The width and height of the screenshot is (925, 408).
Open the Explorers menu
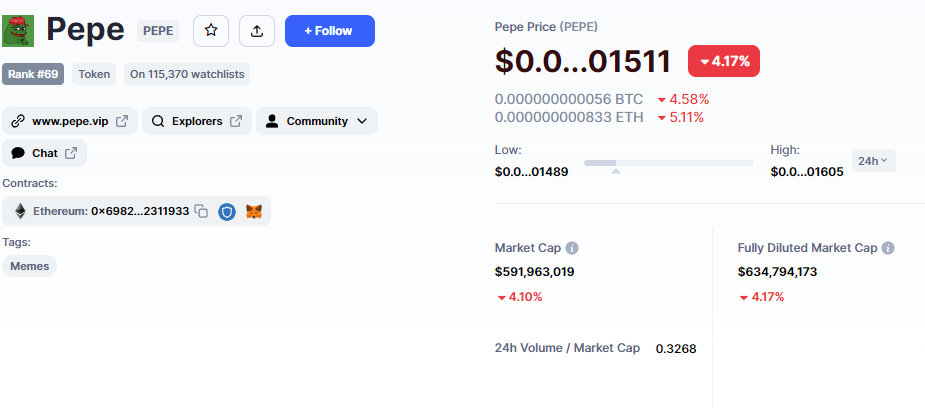point(196,122)
